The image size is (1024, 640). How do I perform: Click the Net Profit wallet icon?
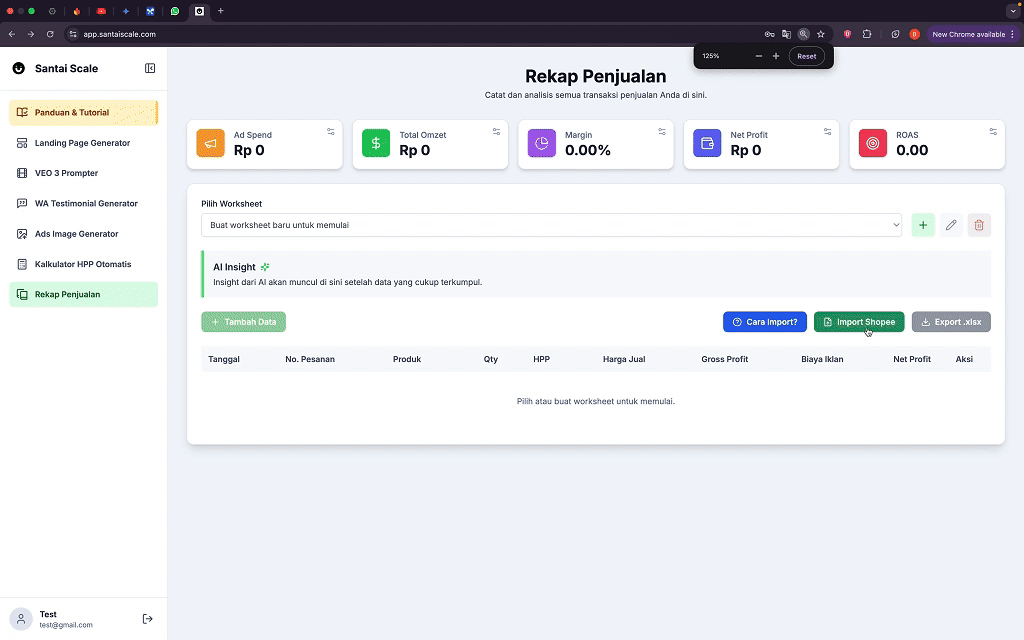click(707, 143)
